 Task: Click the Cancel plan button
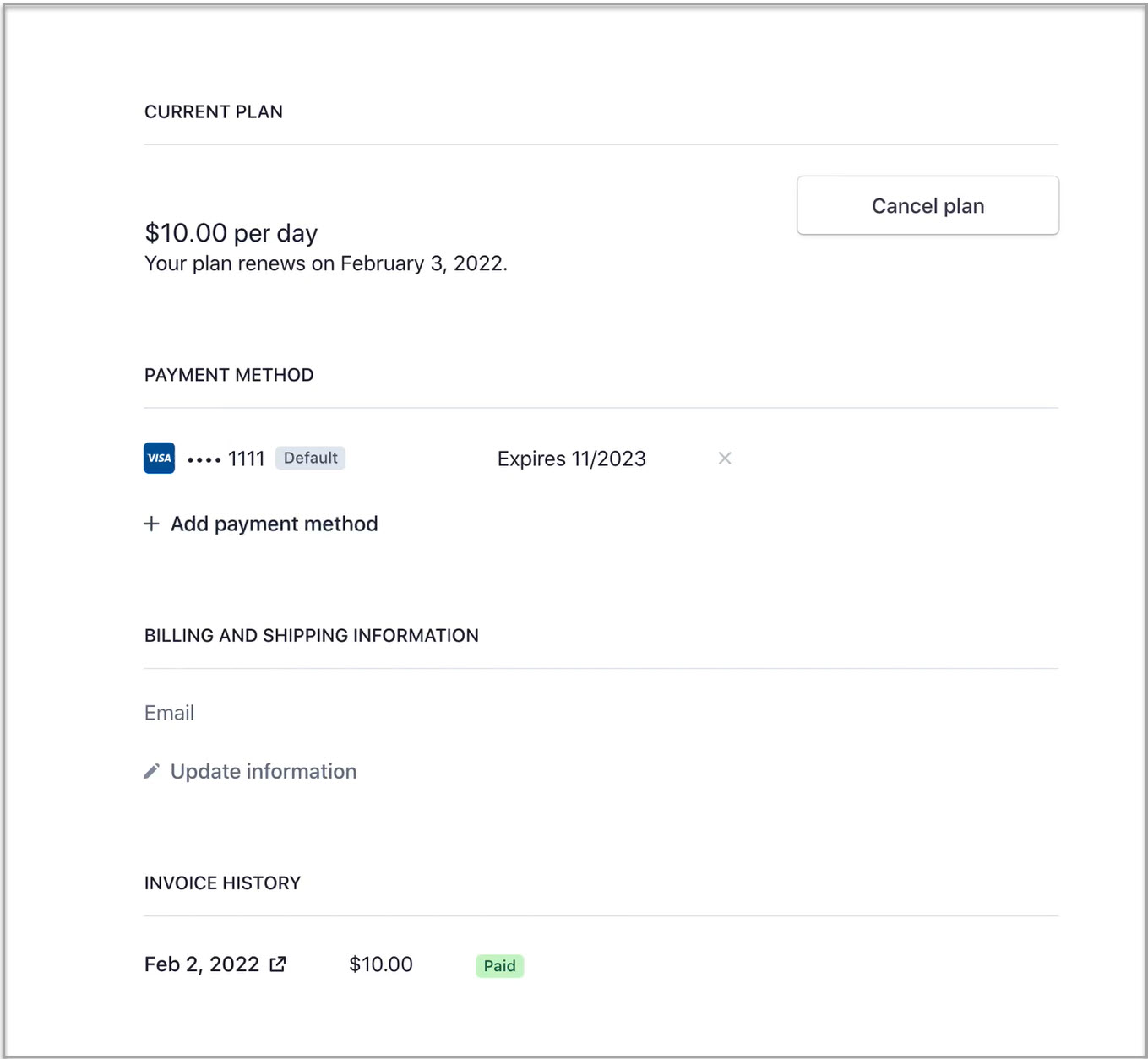tap(928, 205)
